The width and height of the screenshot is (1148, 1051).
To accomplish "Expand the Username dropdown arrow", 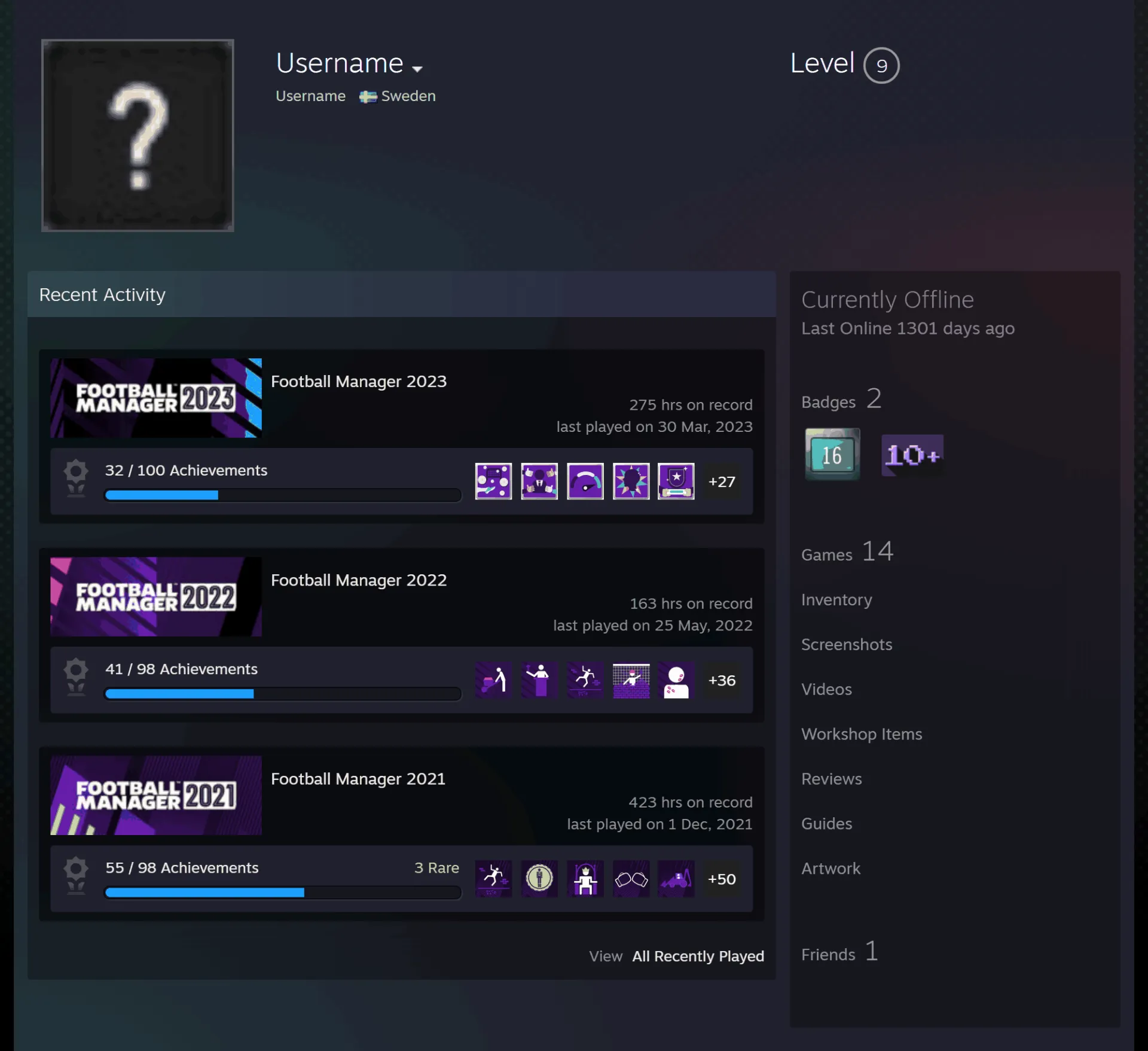I will click(417, 69).
